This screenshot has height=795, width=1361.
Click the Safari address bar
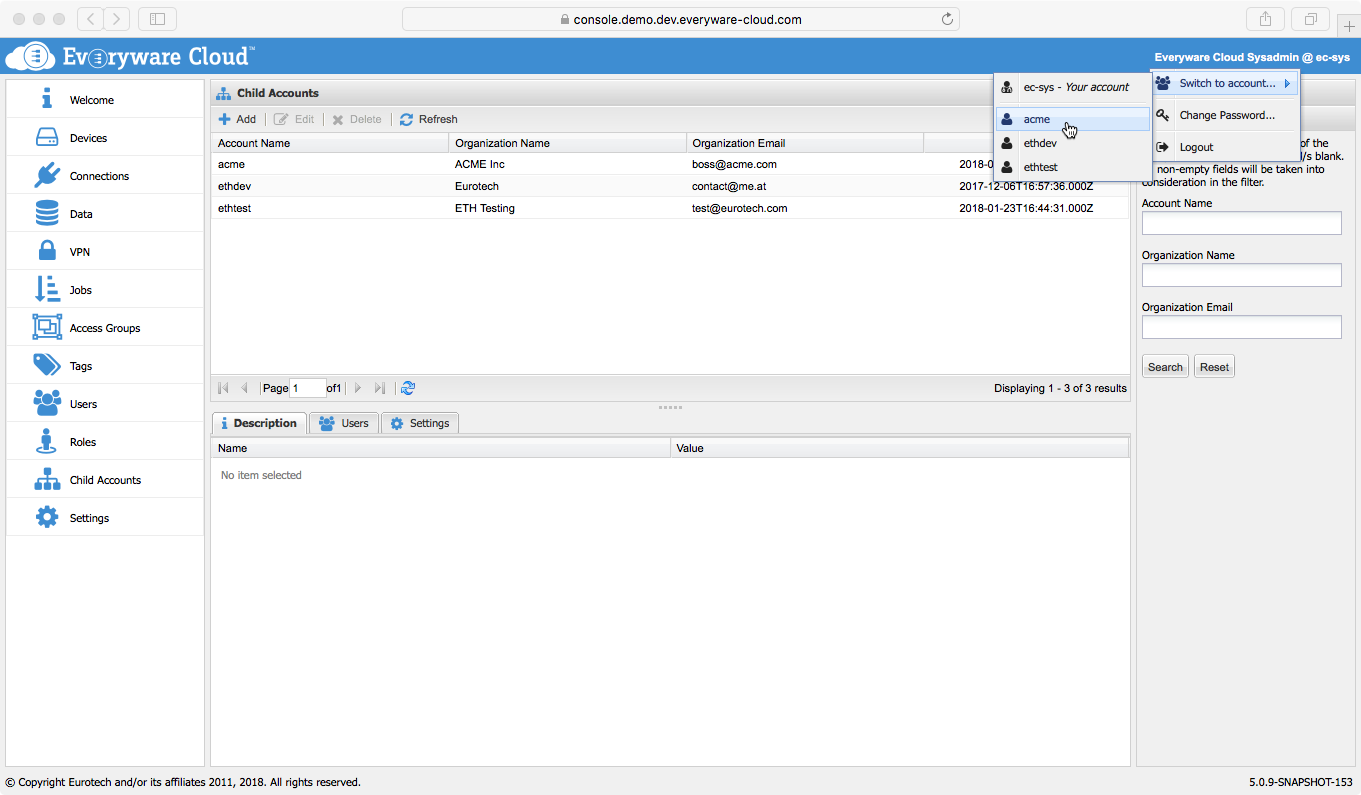[680, 19]
